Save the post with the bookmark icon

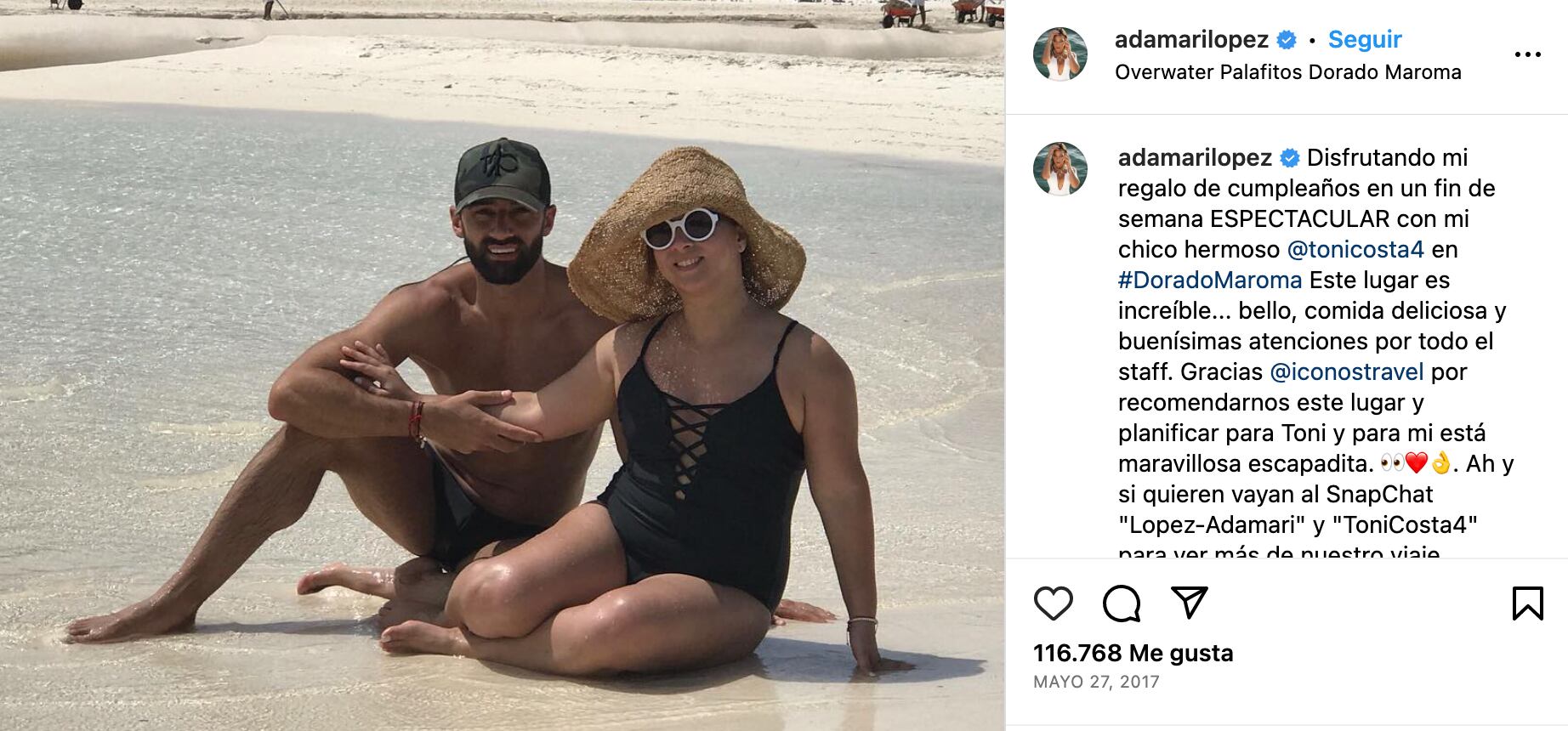point(1527,603)
